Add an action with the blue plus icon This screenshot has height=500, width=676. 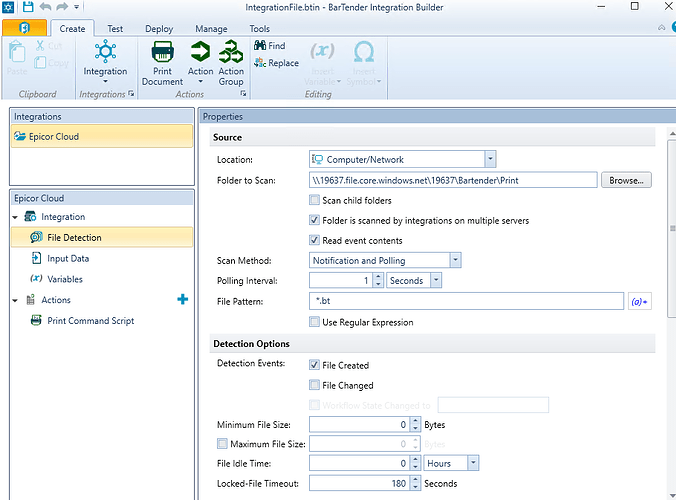[x=182, y=300]
